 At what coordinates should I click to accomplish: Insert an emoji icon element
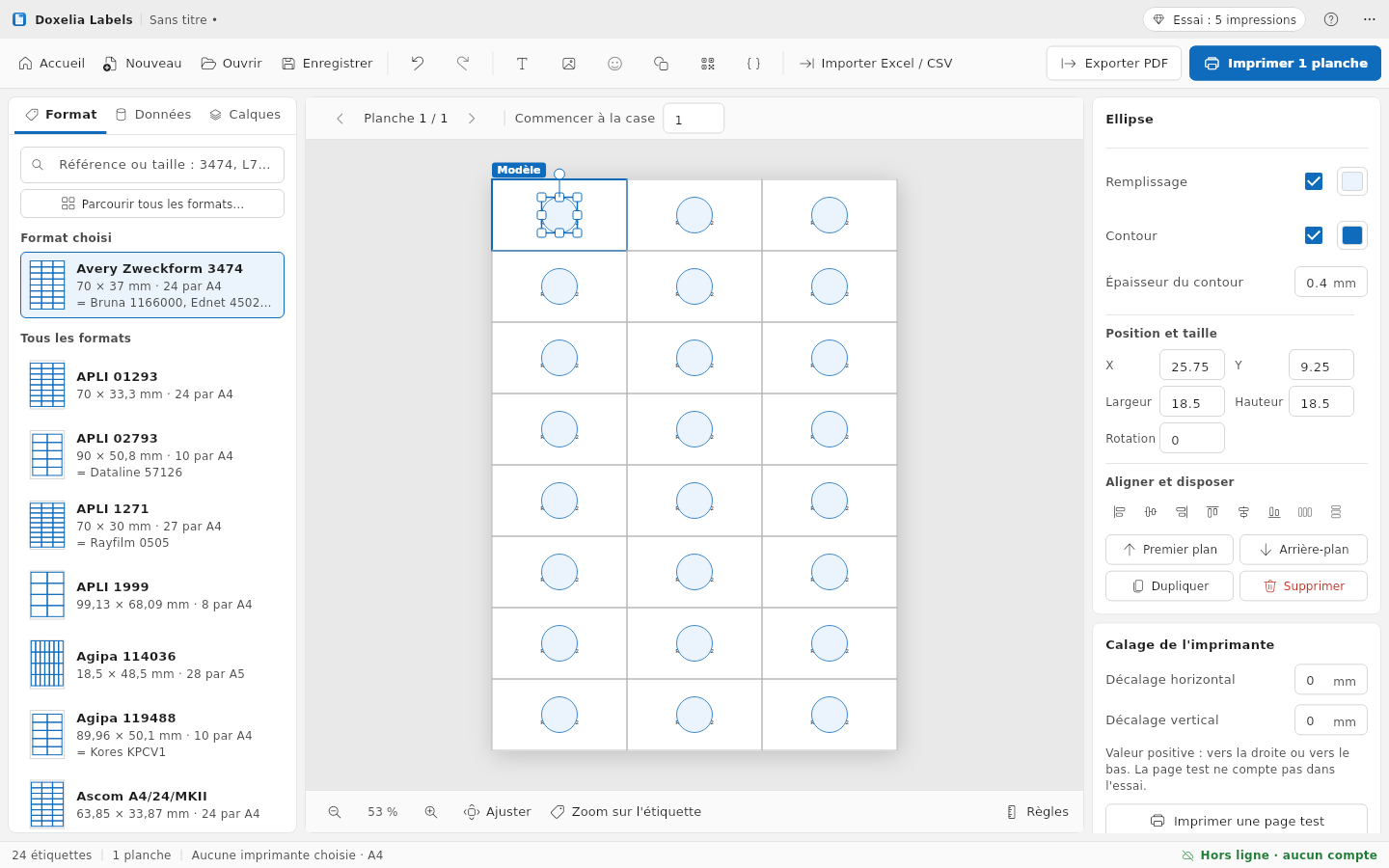(614, 64)
